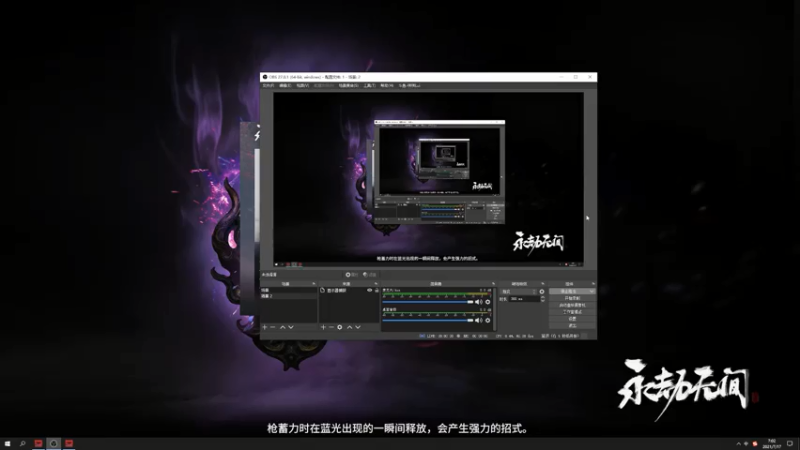Open source properties via the Sources gear icon
Image resolution: width=800 pixels, height=450 pixels.
click(x=340, y=327)
